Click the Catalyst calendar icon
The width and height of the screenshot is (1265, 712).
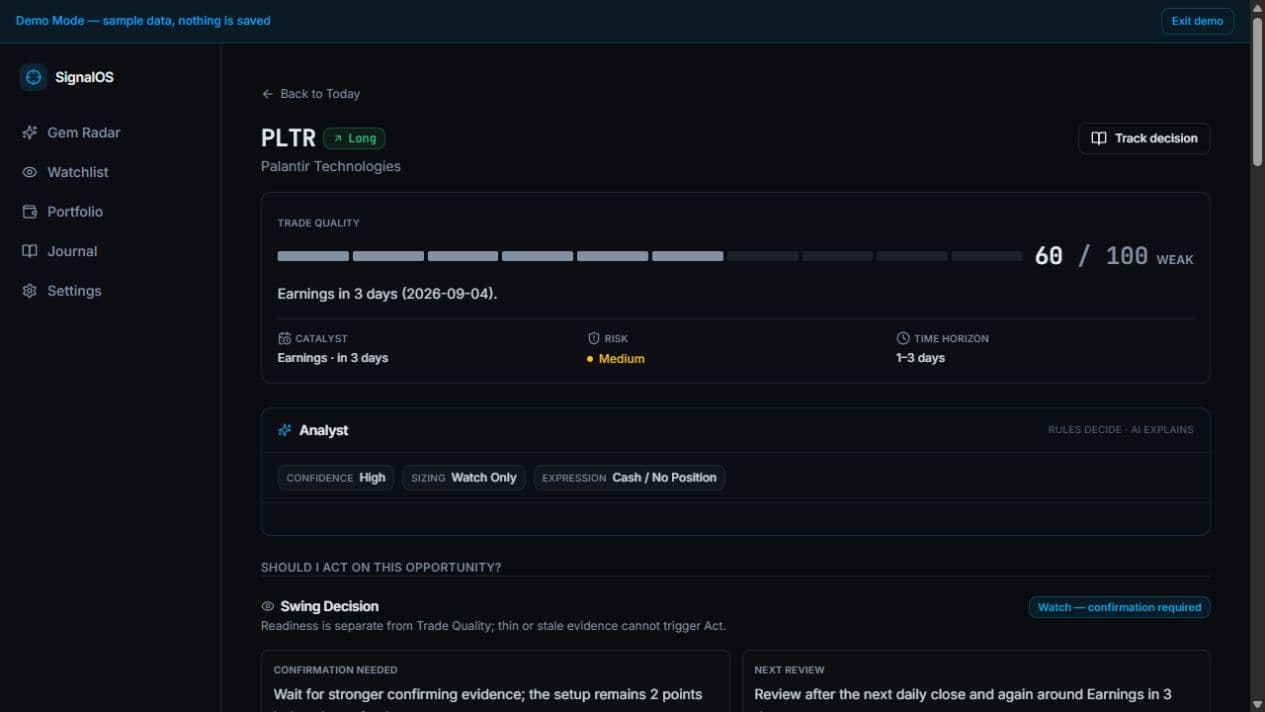point(284,339)
